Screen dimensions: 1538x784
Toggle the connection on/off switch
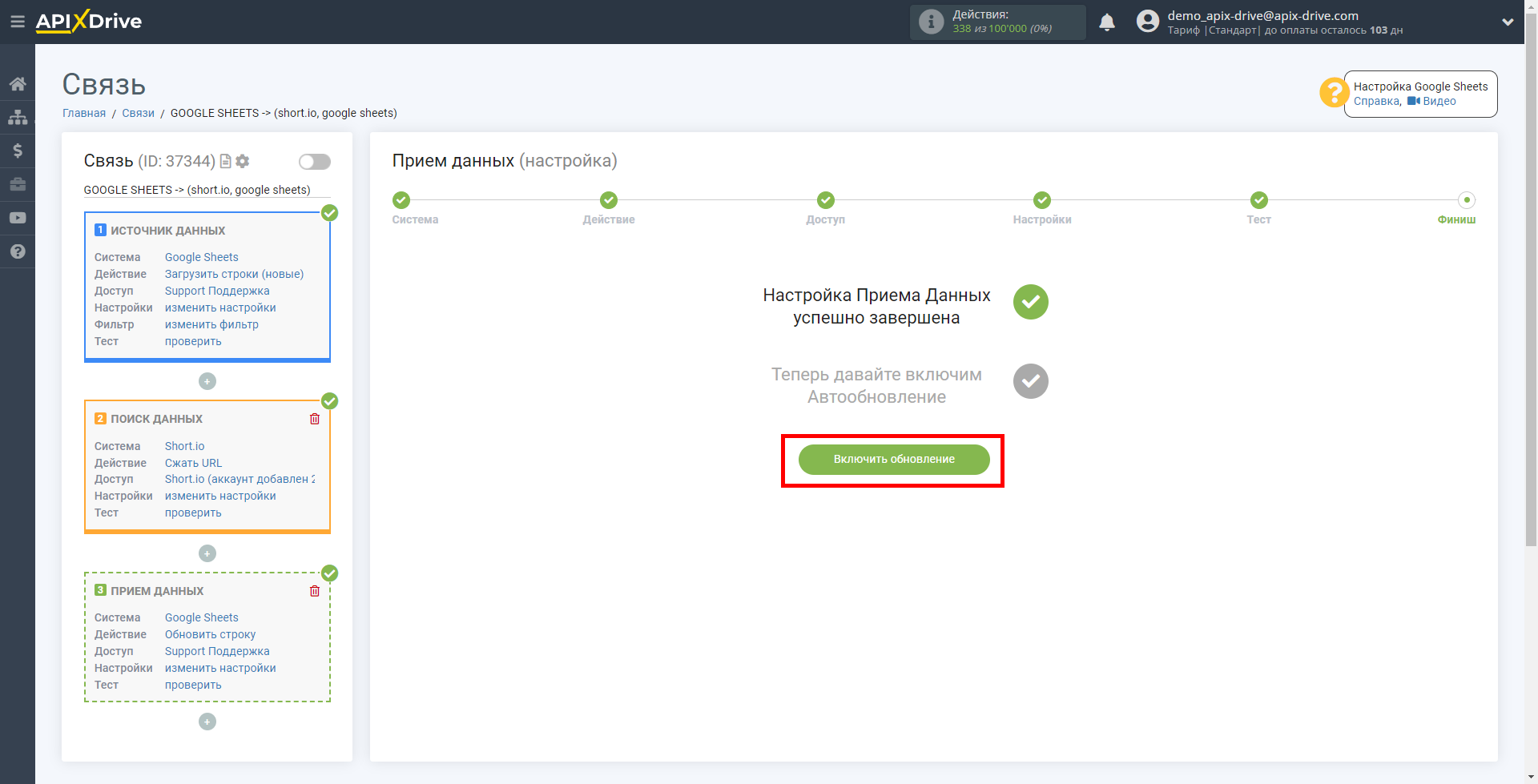[x=315, y=162]
